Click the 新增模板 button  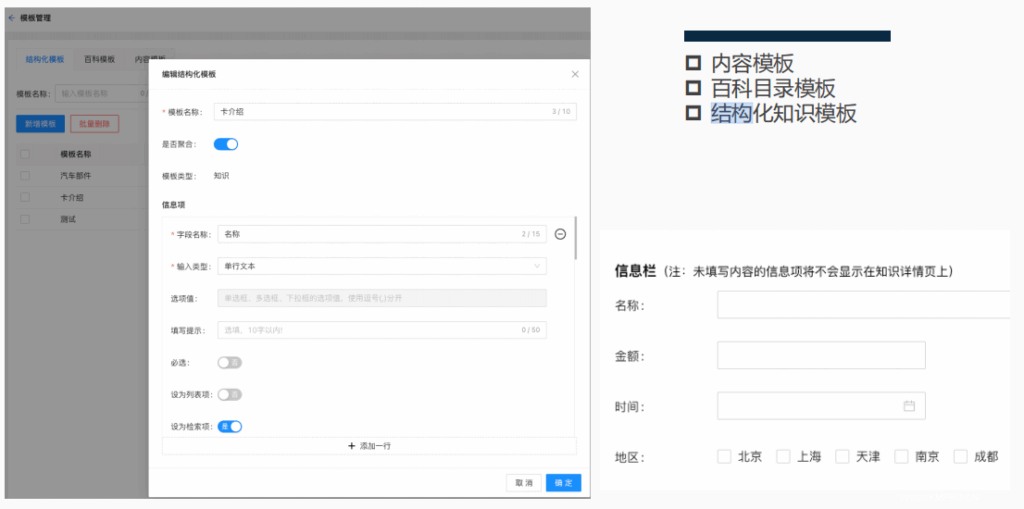pos(41,124)
